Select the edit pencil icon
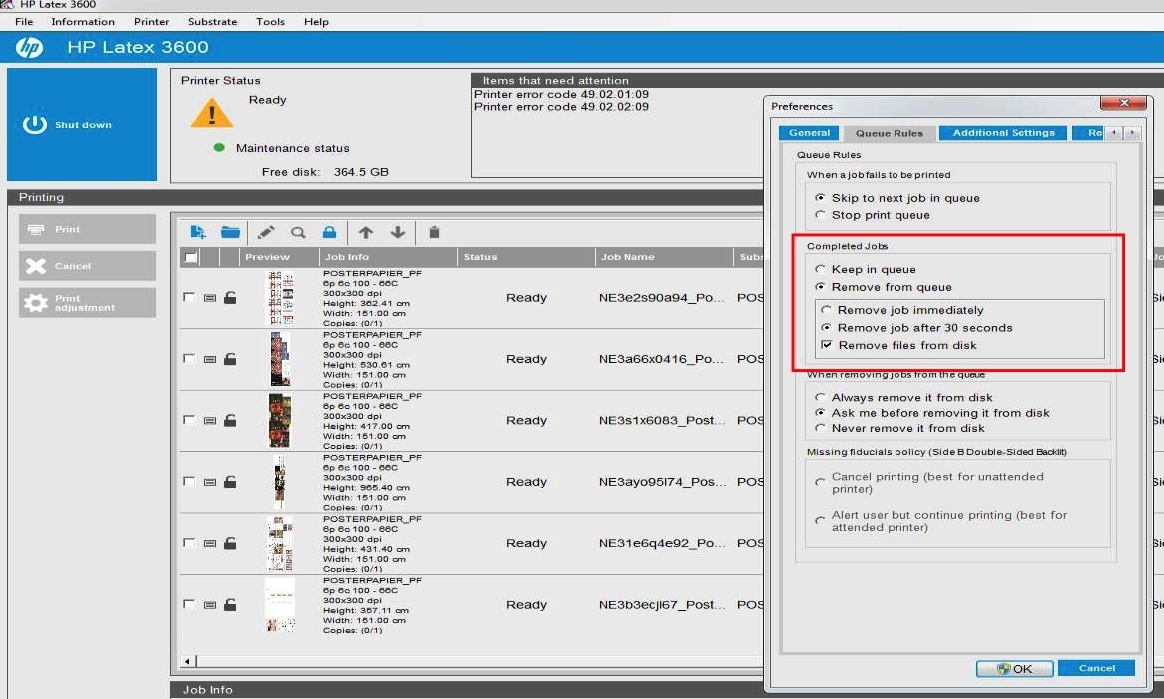The height and width of the screenshot is (699, 1164). click(x=266, y=232)
